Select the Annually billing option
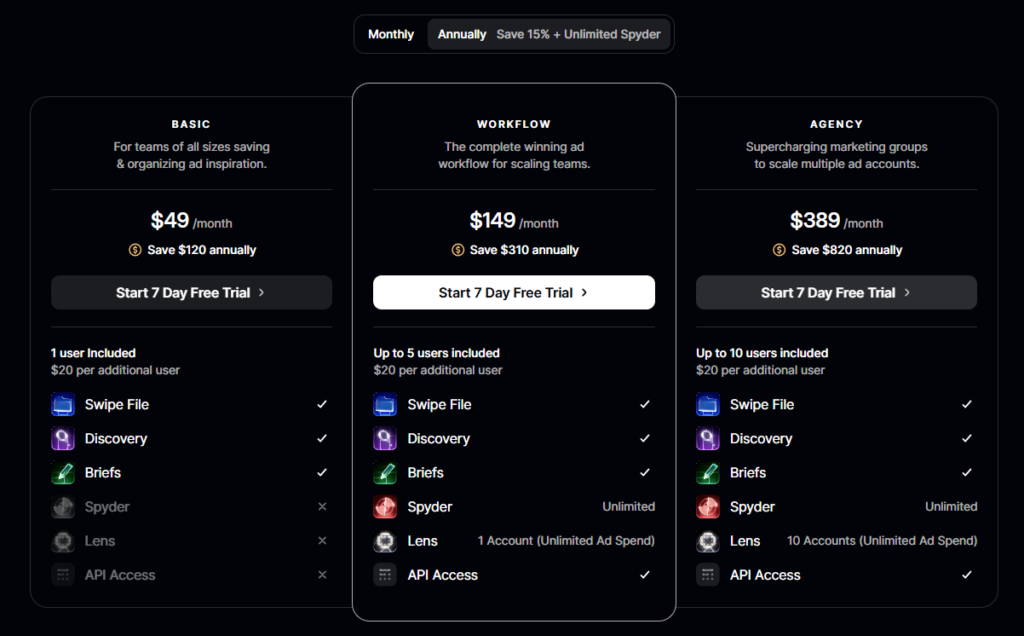Image resolution: width=1024 pixels, height=636 pixels. click(x=462, y=34)
